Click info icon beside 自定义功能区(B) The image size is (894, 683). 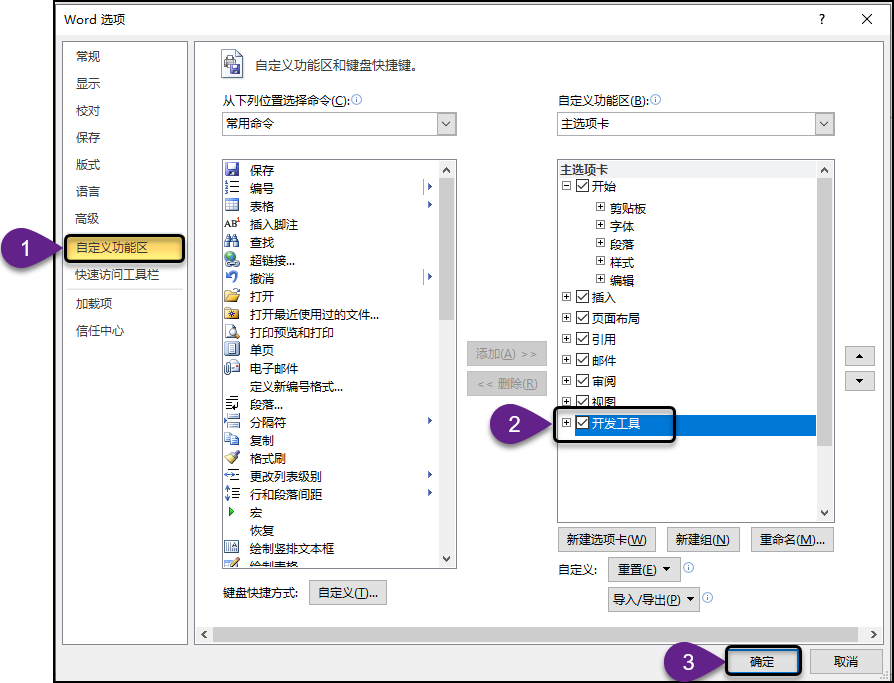[656, 100]
